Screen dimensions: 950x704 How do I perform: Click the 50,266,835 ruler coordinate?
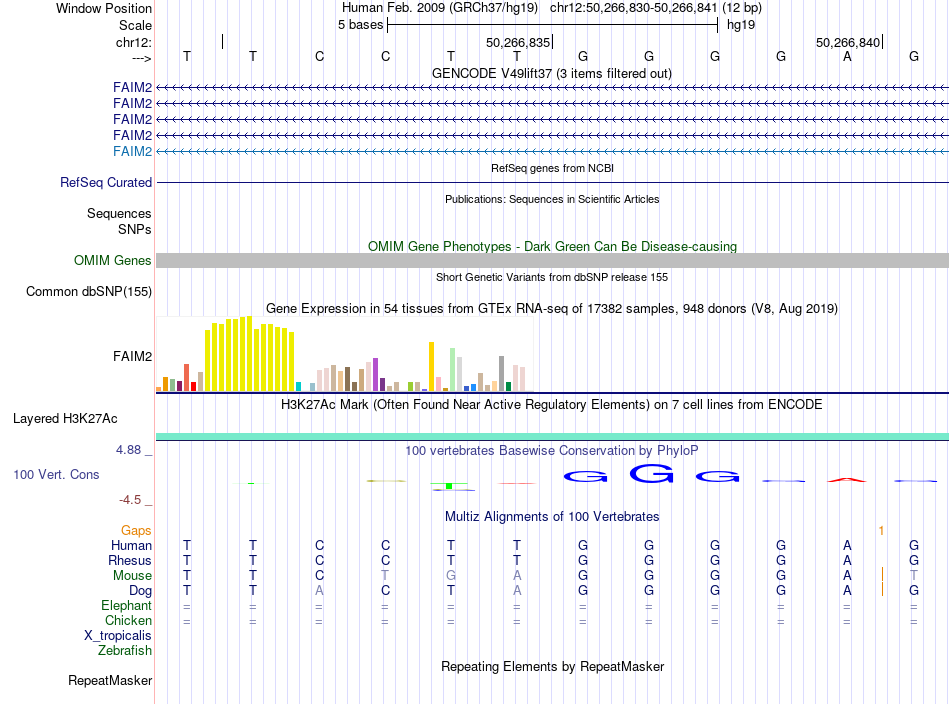[518, 42]
